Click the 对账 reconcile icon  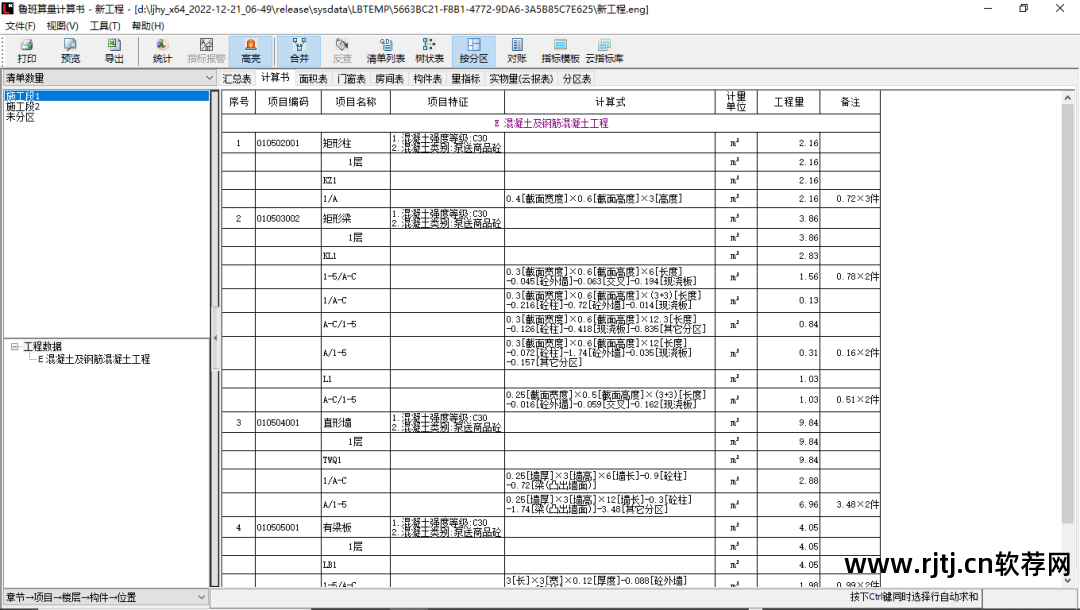[x=517, y=50]
